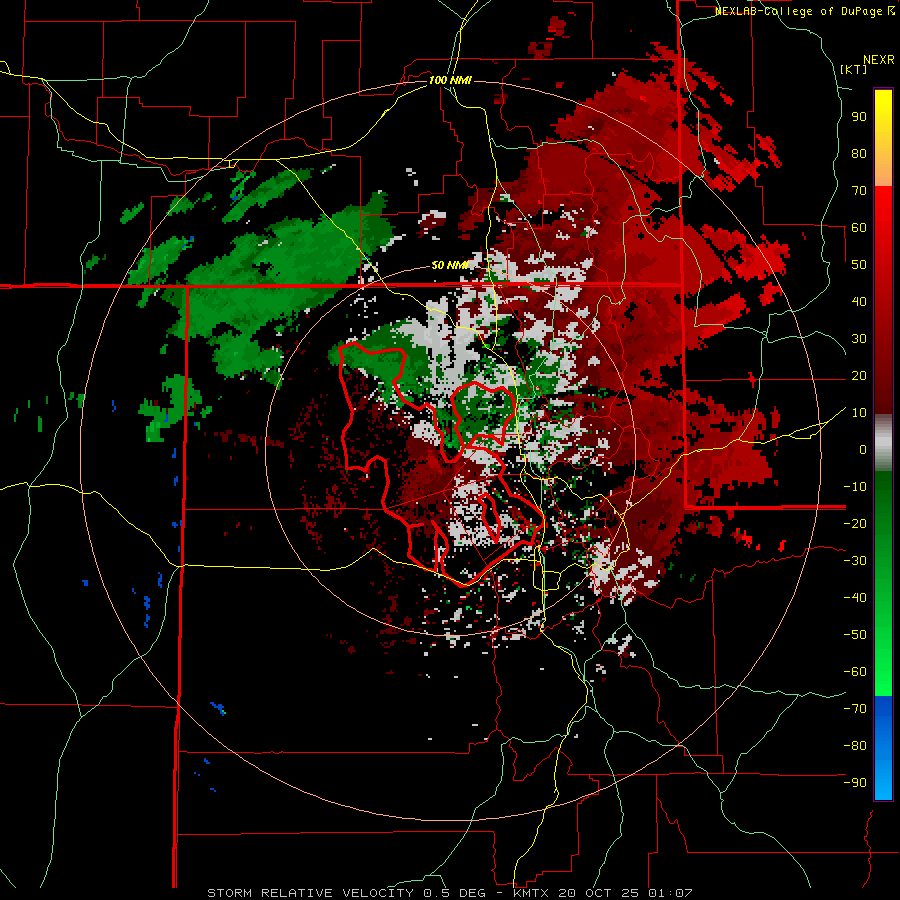Click the 40 value on the velocity scale
This screenshot has height=900, width=900.
click(859, 301)
